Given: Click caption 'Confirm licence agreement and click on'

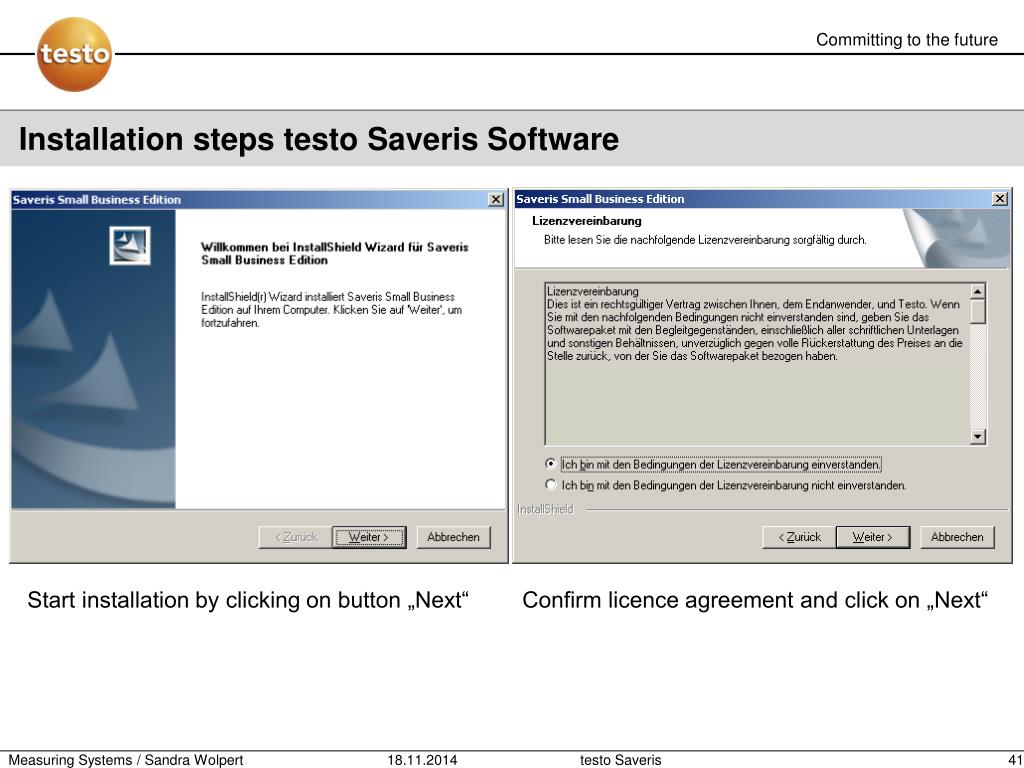Looking at the screenshot, I should pos(756,600).
